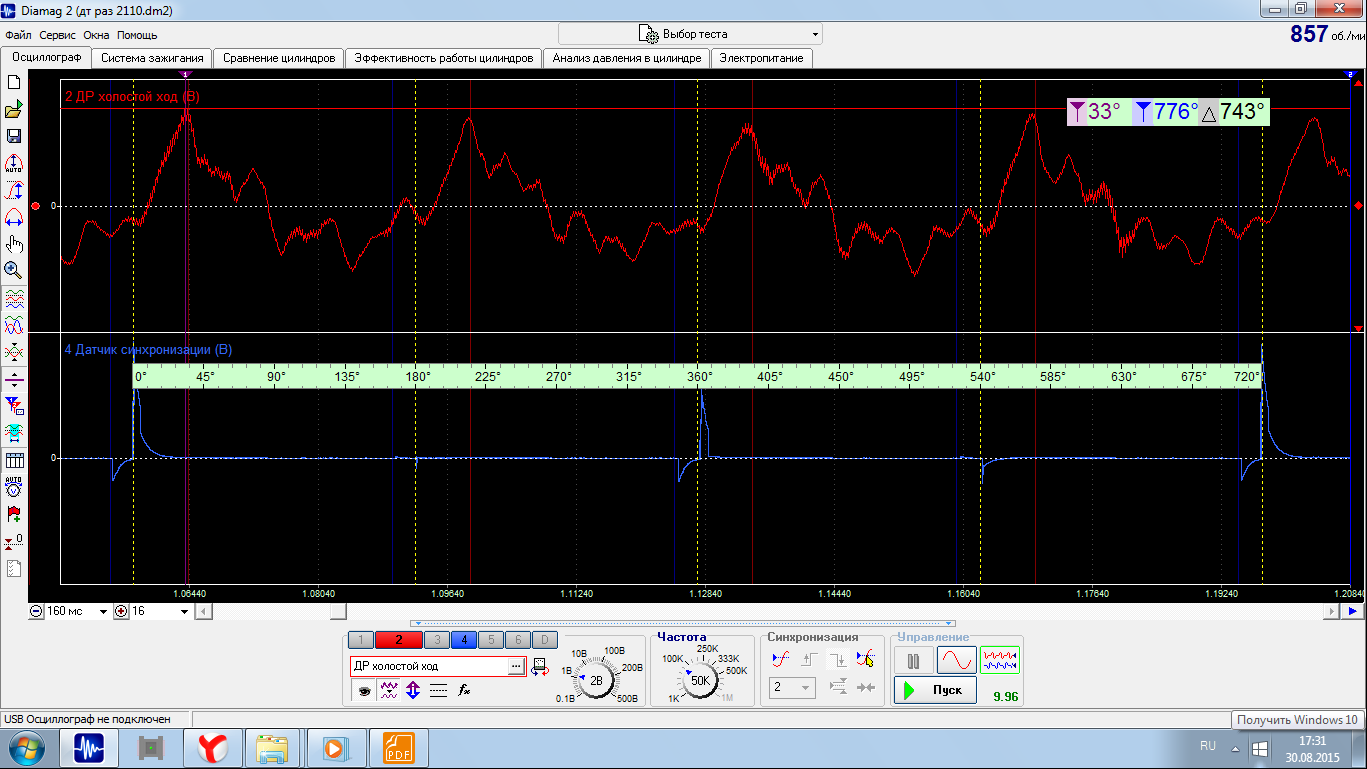Click the channel settings swap icon beside name field
Screen dimensions: 1367x769
(540, 666)
